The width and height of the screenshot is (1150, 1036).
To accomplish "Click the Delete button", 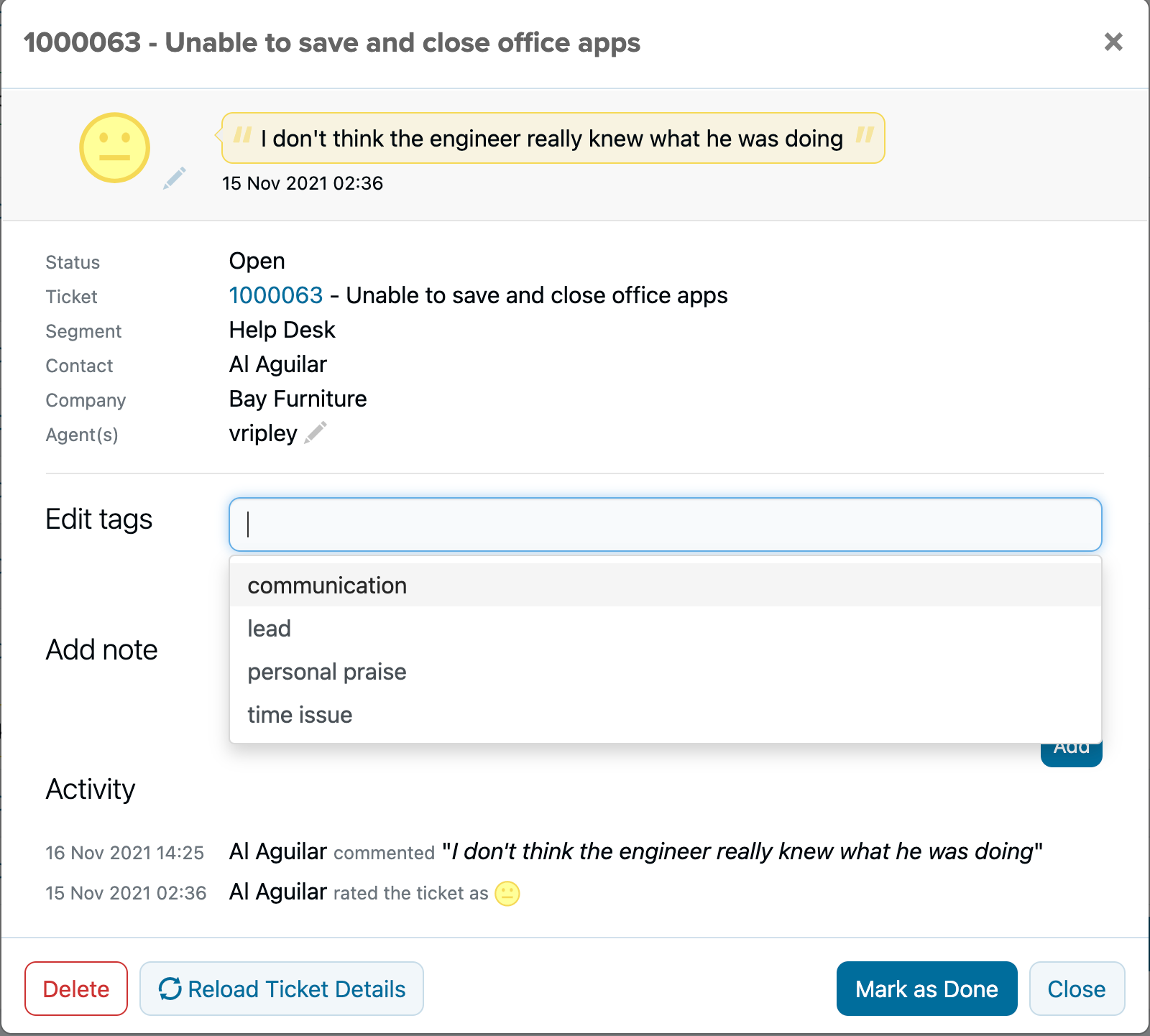I will 76,989.
